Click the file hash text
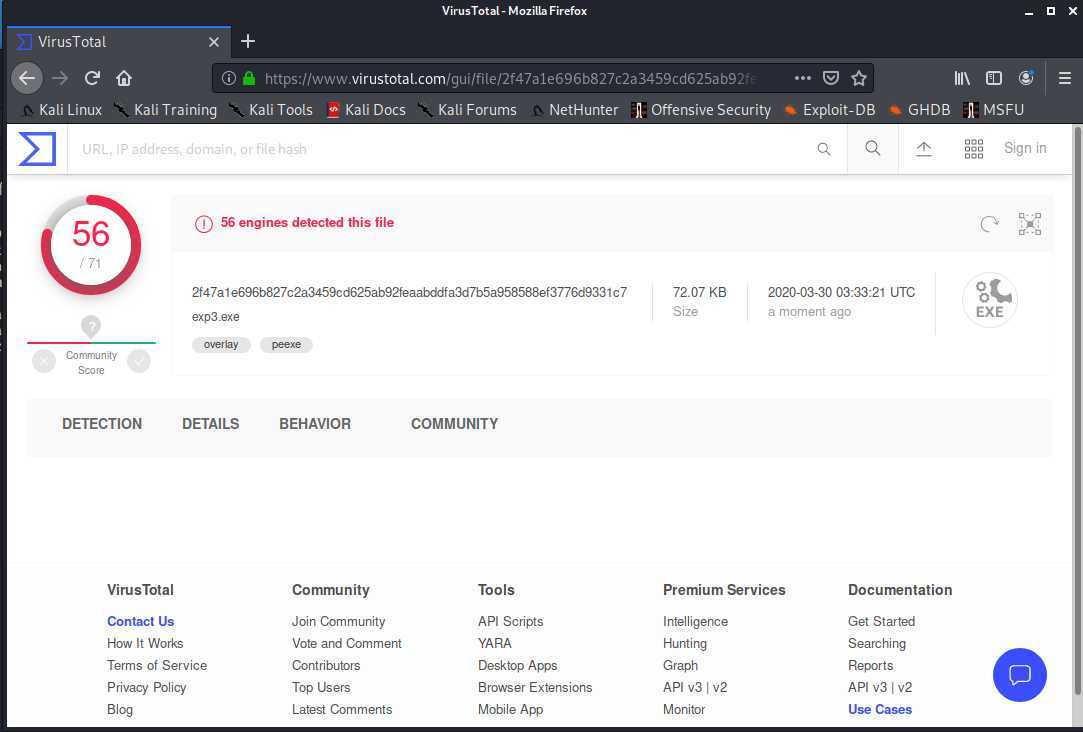The image size is (1083, 732). [x=410, y=292]
